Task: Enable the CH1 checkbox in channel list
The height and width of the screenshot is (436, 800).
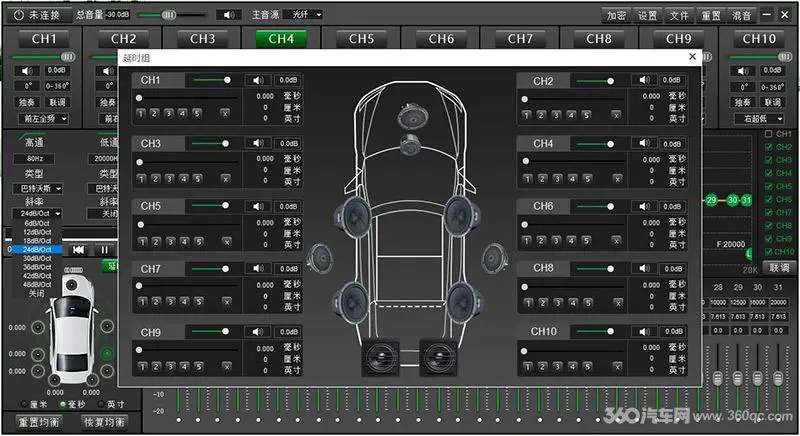Action: click(768, 134)
